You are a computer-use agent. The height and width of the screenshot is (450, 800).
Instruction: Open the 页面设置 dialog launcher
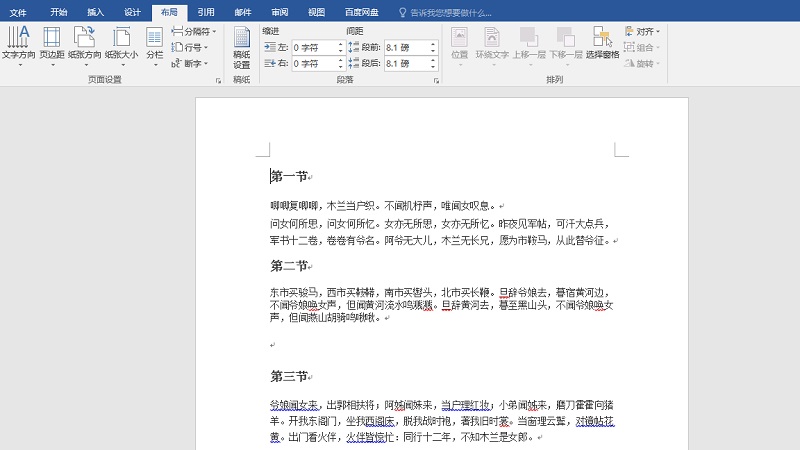tap(218, 80)
